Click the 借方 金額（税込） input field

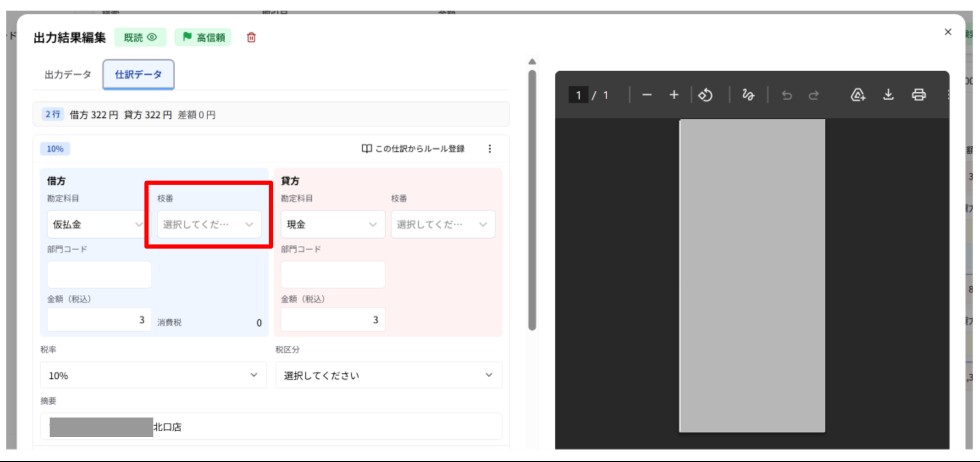tap(99, 319)
